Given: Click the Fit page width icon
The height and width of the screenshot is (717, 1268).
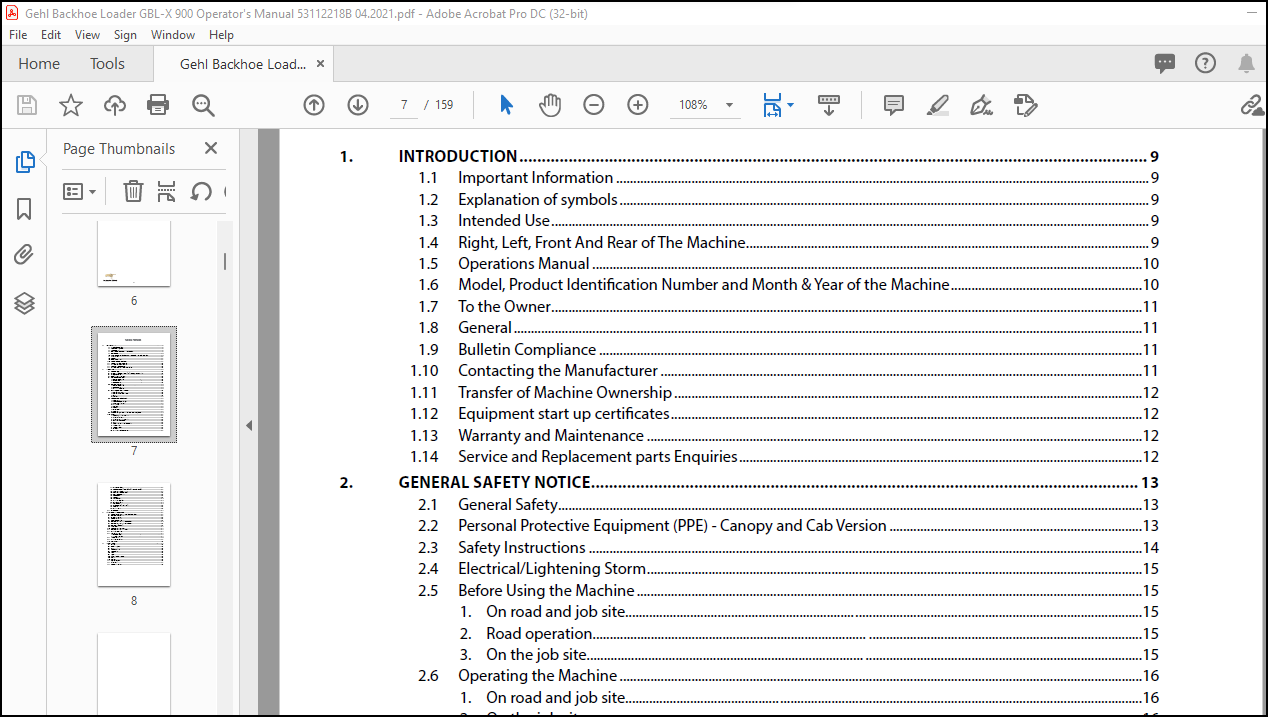Looking at the screenshot, I should coord(772,105).
